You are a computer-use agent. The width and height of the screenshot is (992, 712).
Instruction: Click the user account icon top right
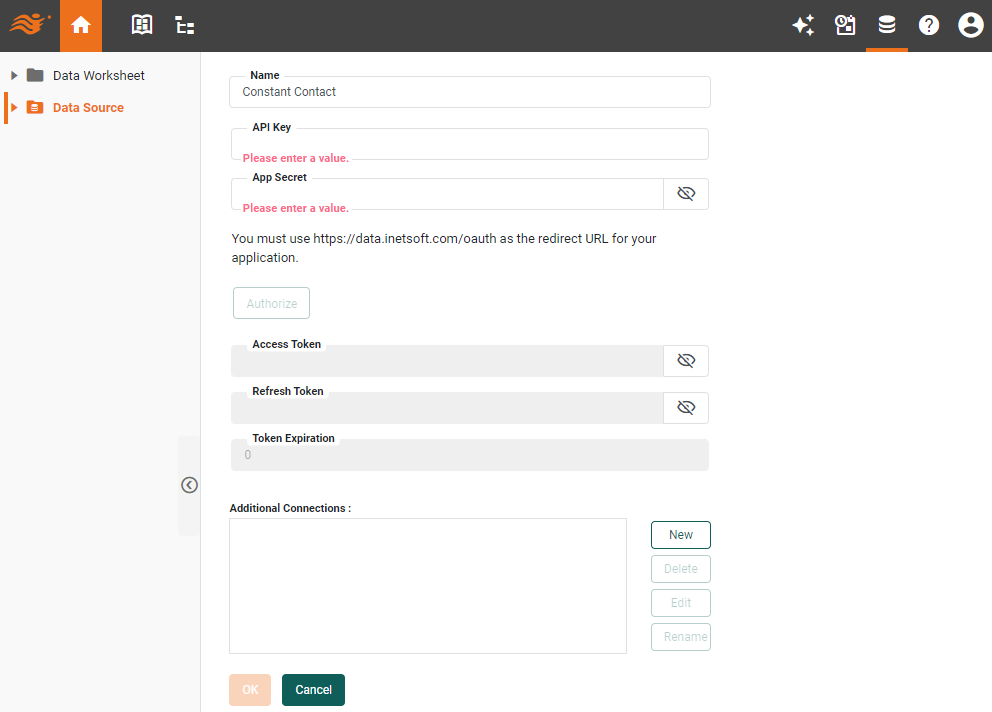pyautogui.click(x=970, y=25)
